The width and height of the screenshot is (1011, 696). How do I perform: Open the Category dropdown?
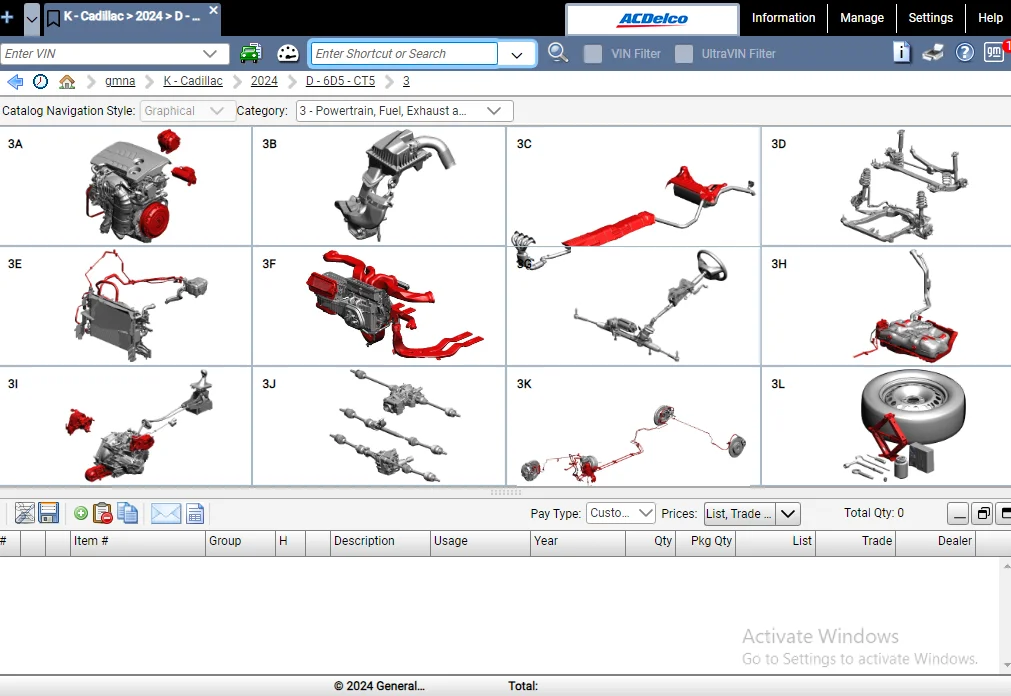pos(405,111)
